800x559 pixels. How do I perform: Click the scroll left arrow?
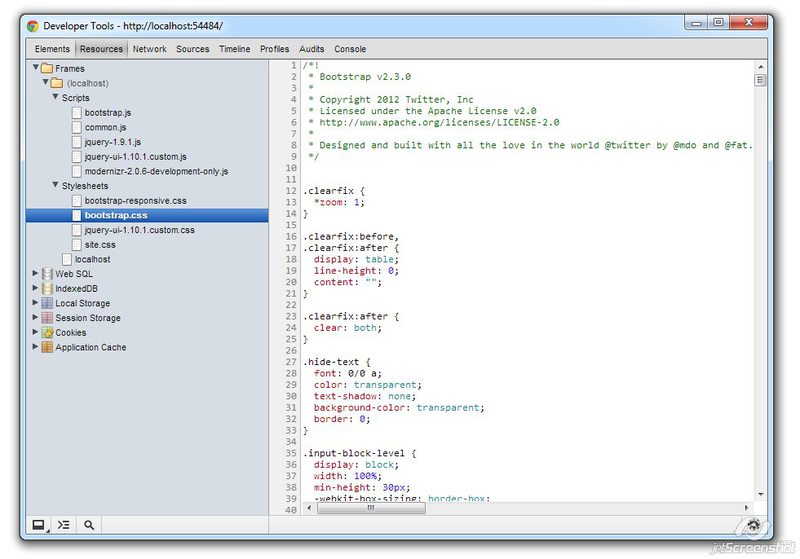pyautogui.click(x=309, y=508)
